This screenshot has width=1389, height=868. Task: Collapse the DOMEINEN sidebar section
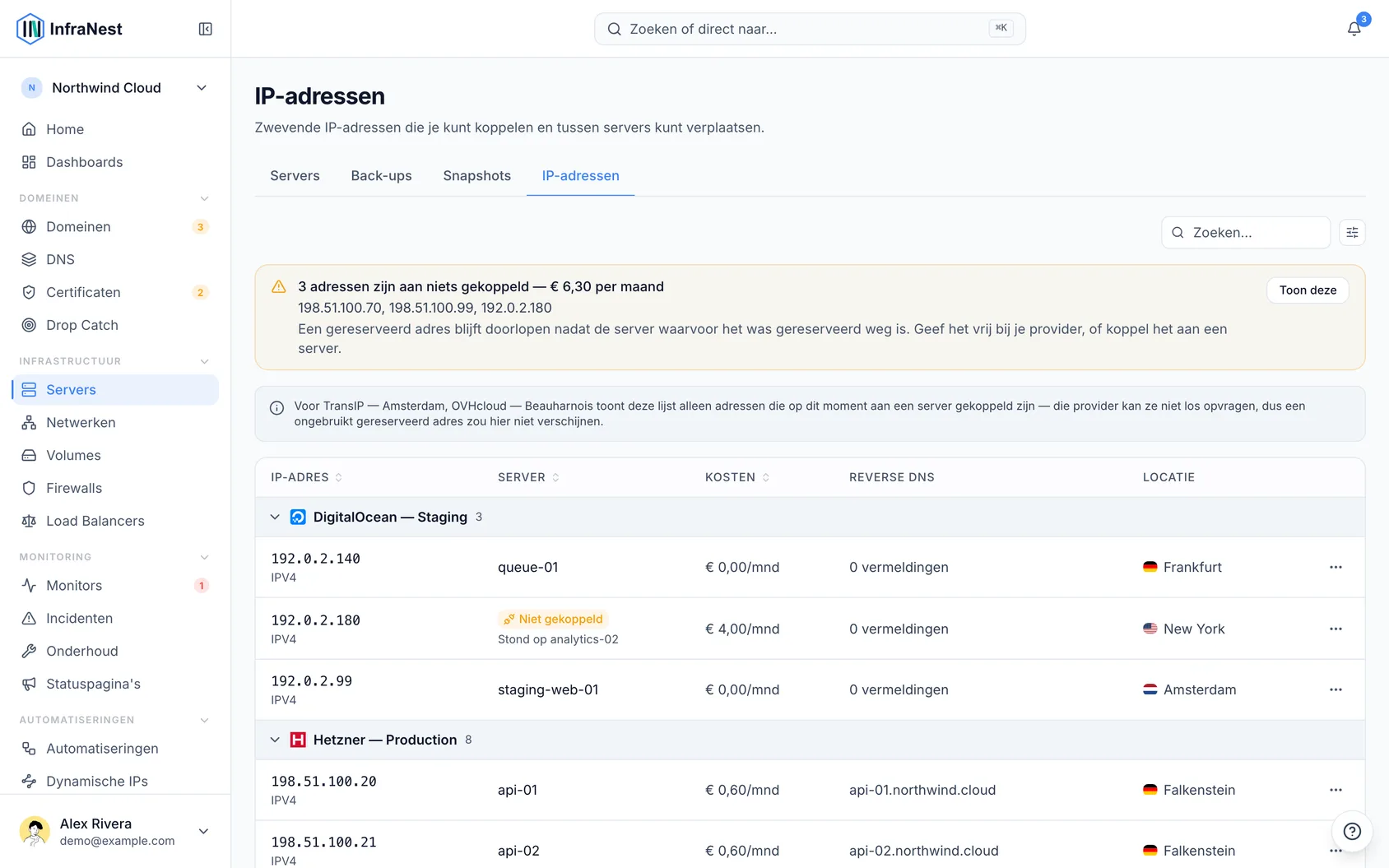(x=204, y=198)
